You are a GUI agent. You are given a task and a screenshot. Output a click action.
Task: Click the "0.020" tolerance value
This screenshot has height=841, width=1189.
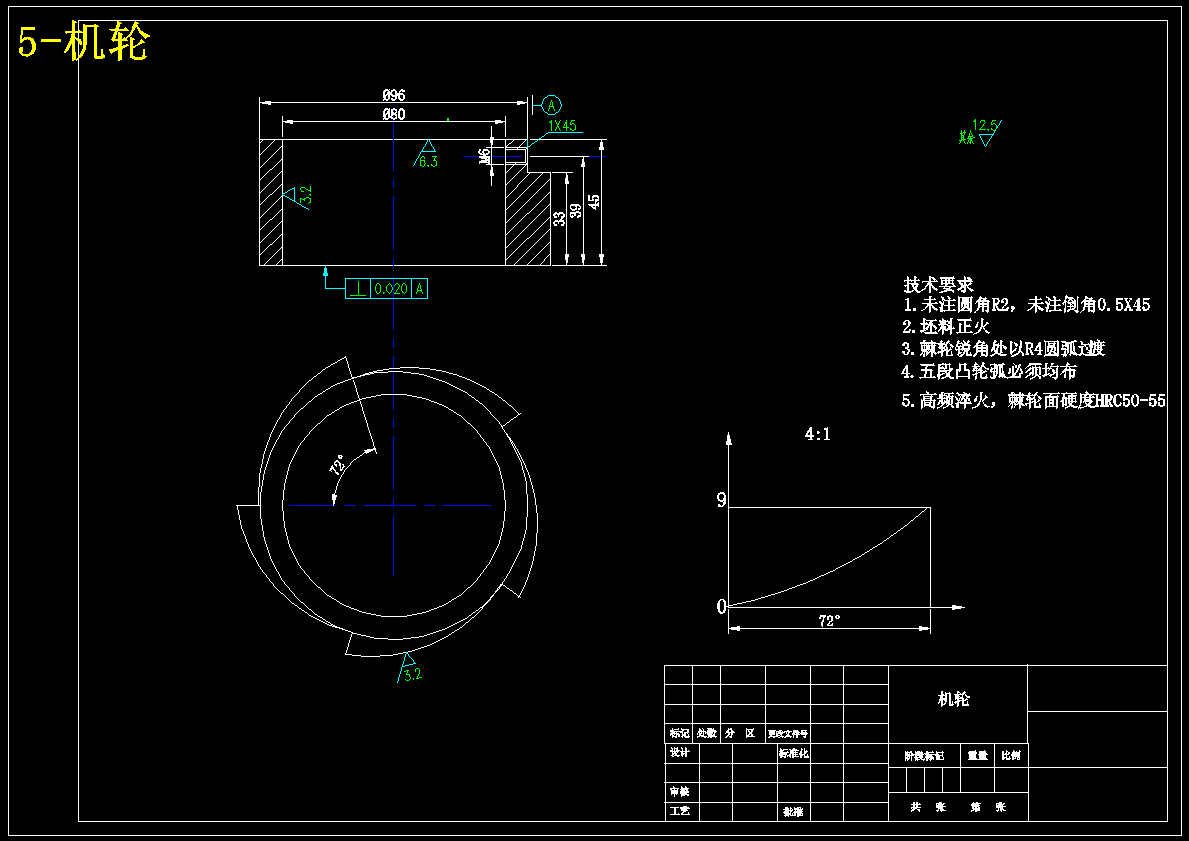tap(391, 289)
